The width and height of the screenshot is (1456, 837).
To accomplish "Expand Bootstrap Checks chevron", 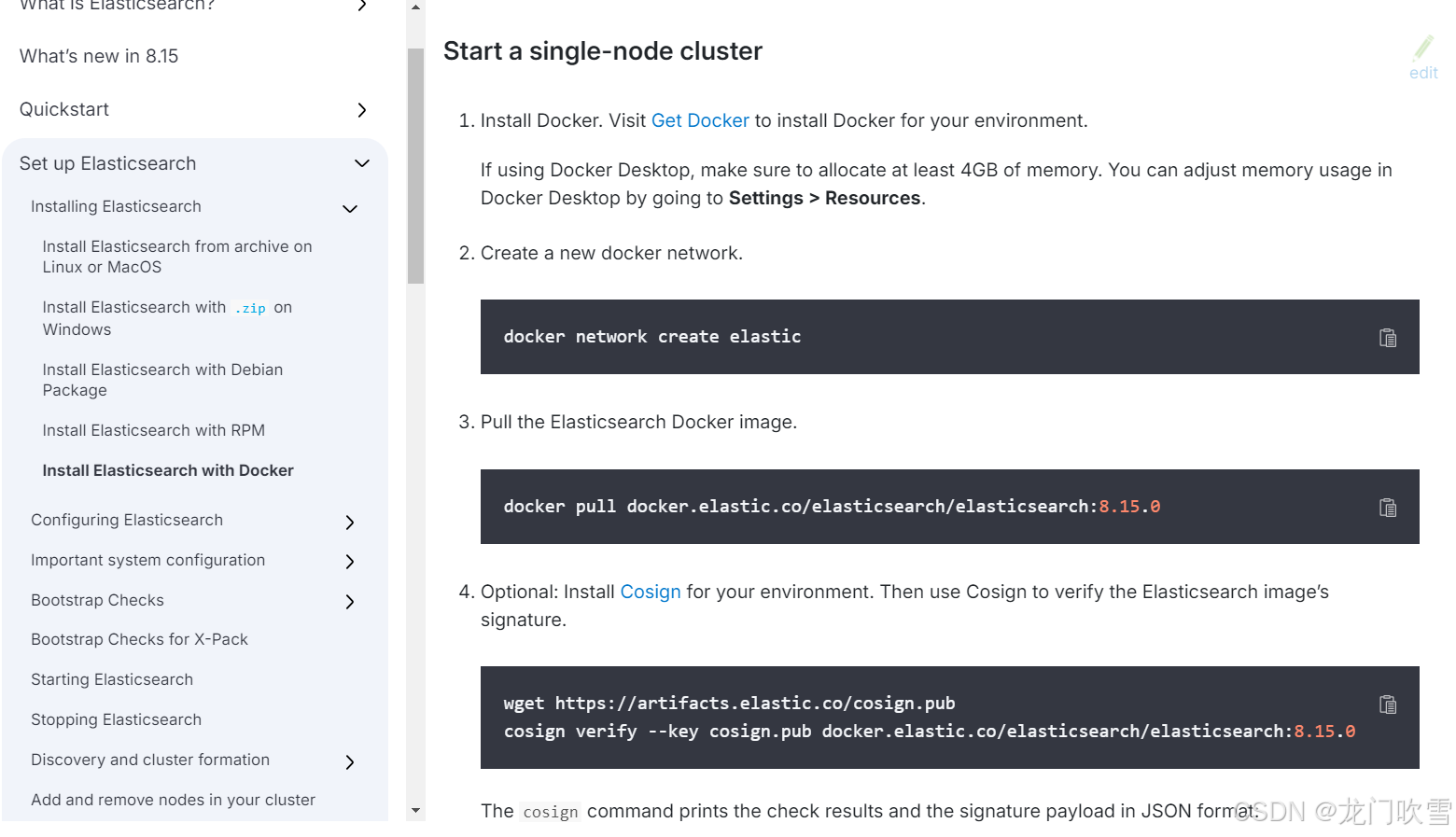I will coord(350,602).
